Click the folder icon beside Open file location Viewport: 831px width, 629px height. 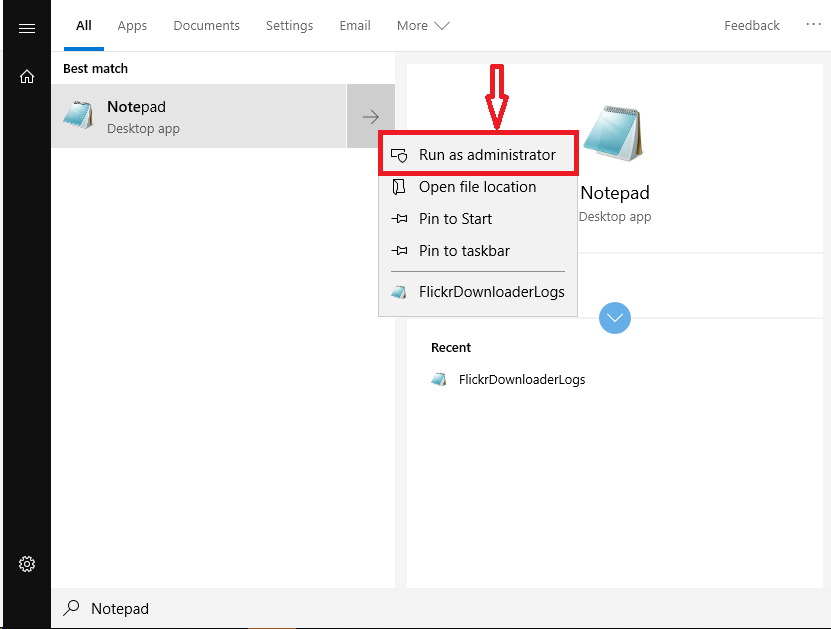(x=399, y=187)
